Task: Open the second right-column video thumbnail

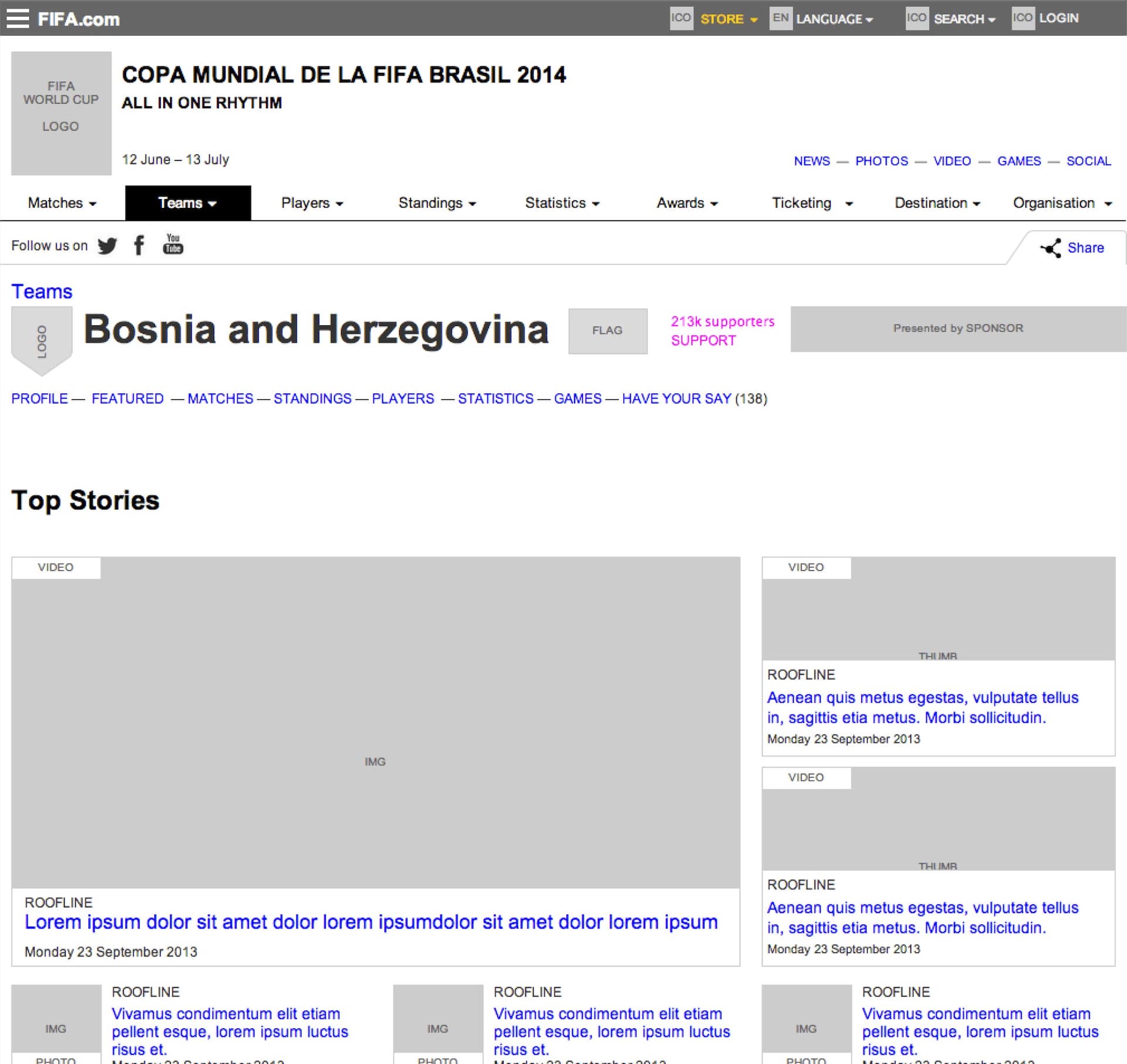Action: point(938,819)
